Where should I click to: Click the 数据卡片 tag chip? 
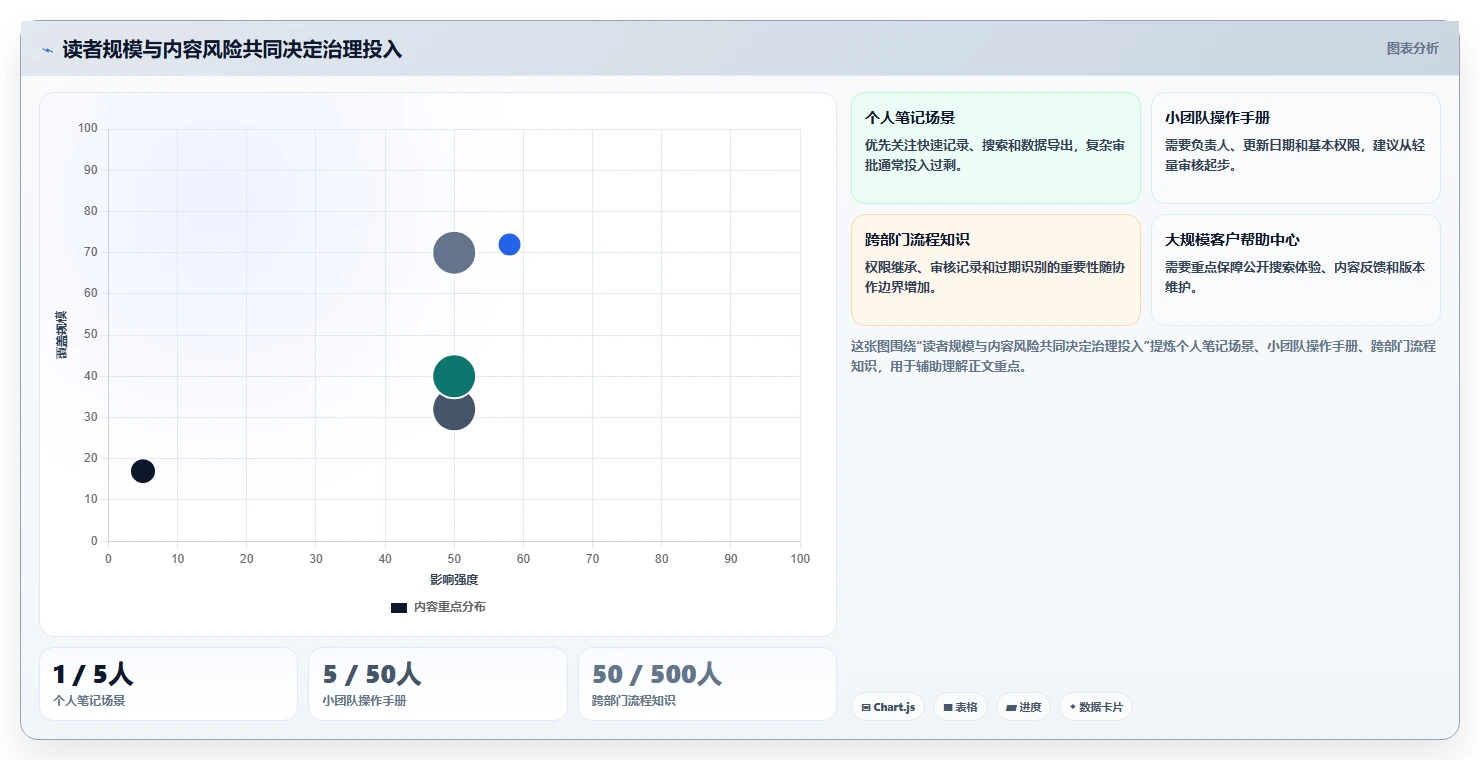[1096, 707]
